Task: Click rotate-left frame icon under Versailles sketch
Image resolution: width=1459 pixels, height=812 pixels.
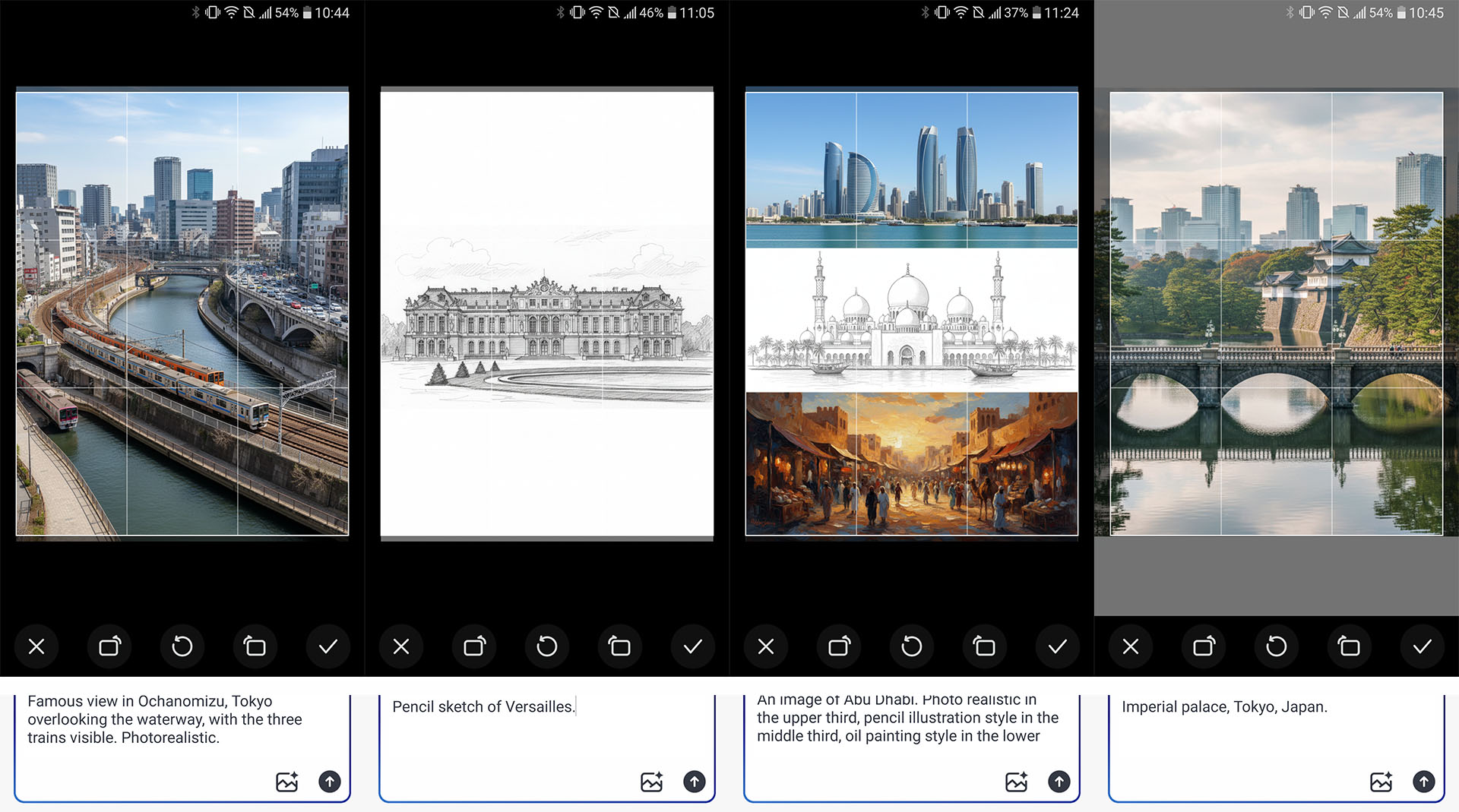Action: coord(619,646)
